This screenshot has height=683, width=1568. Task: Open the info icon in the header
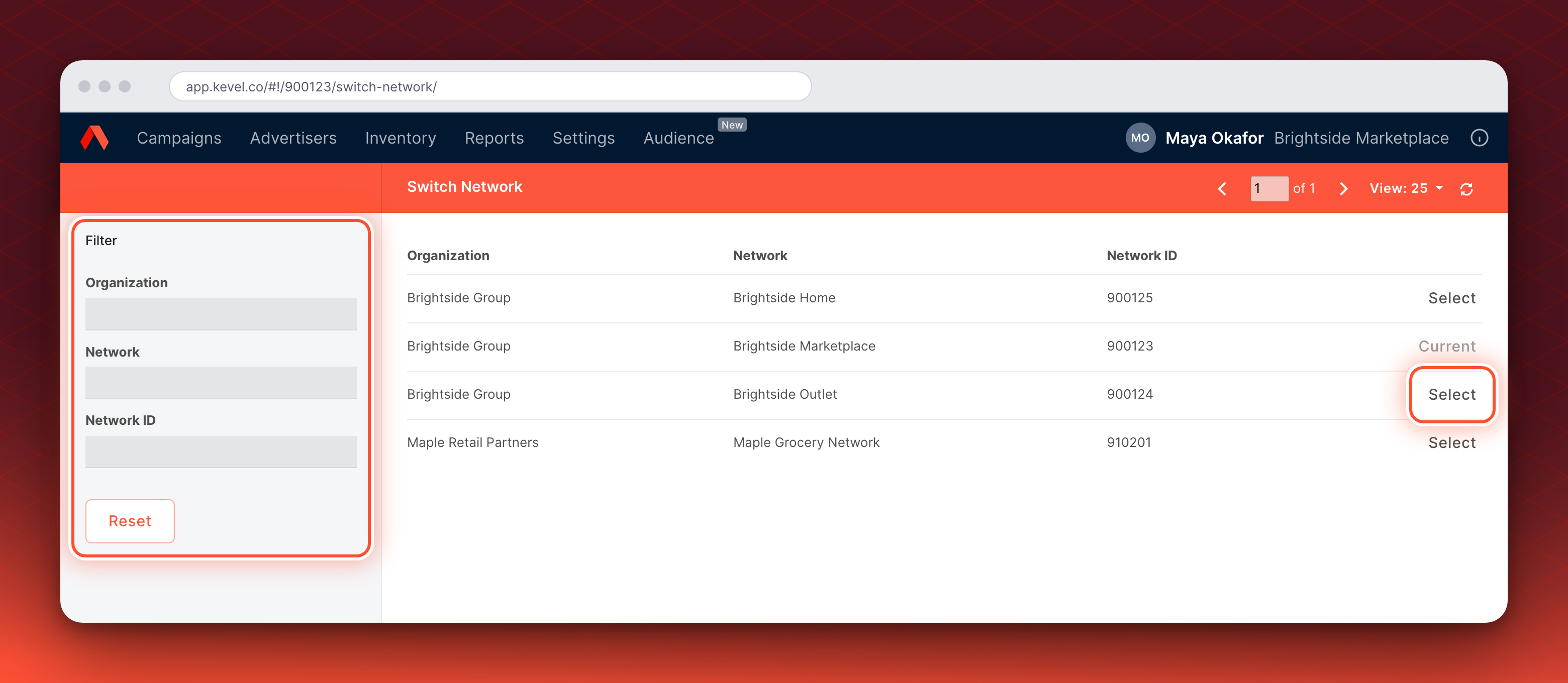tap(1479, 138)
